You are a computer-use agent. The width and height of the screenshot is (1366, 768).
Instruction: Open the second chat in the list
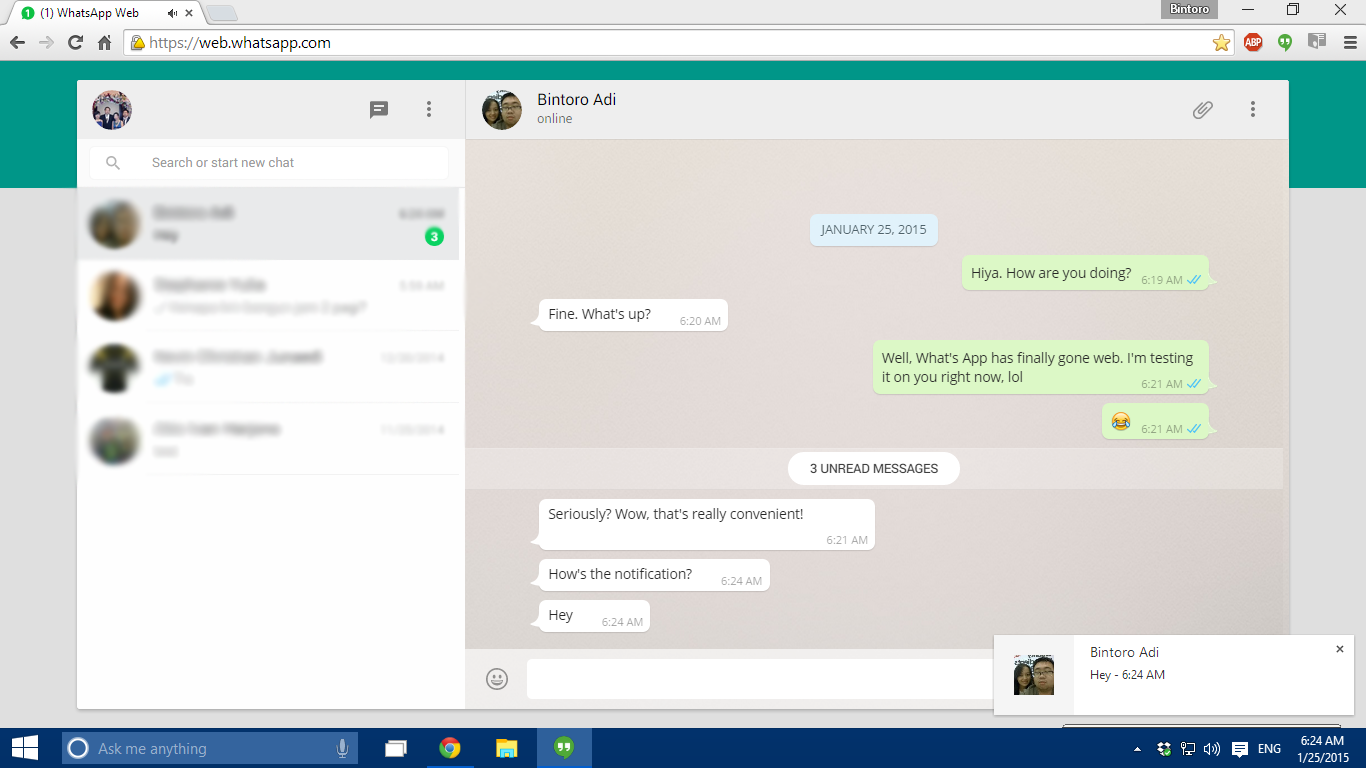pos(268,296)
